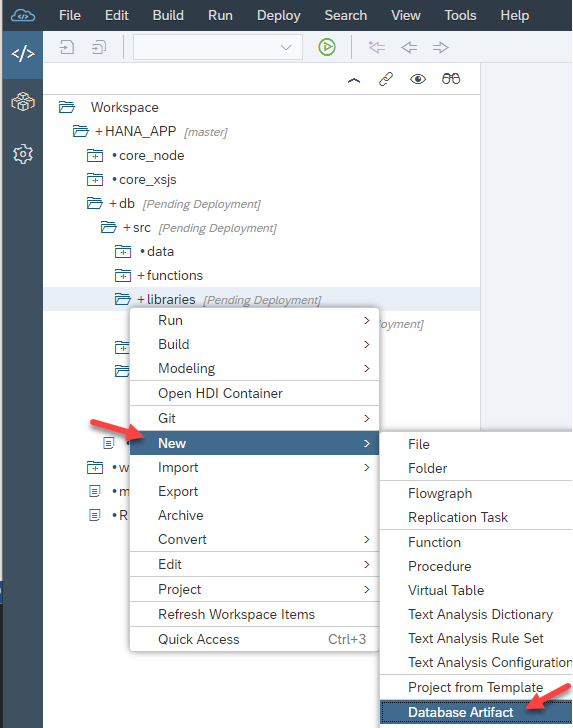Navigate back with the left arrow icon

coord(409,47)
